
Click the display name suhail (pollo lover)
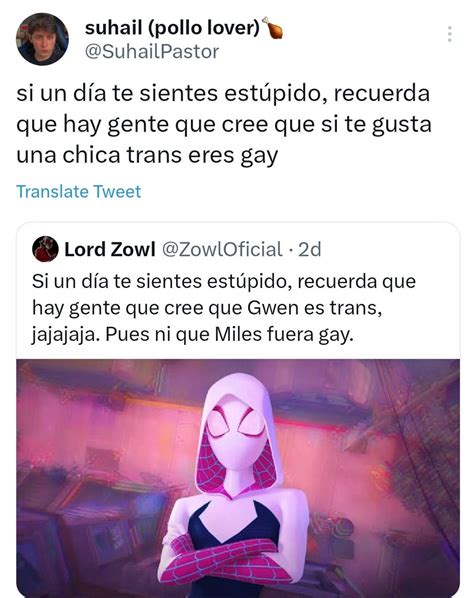click(x=172, y=28)
